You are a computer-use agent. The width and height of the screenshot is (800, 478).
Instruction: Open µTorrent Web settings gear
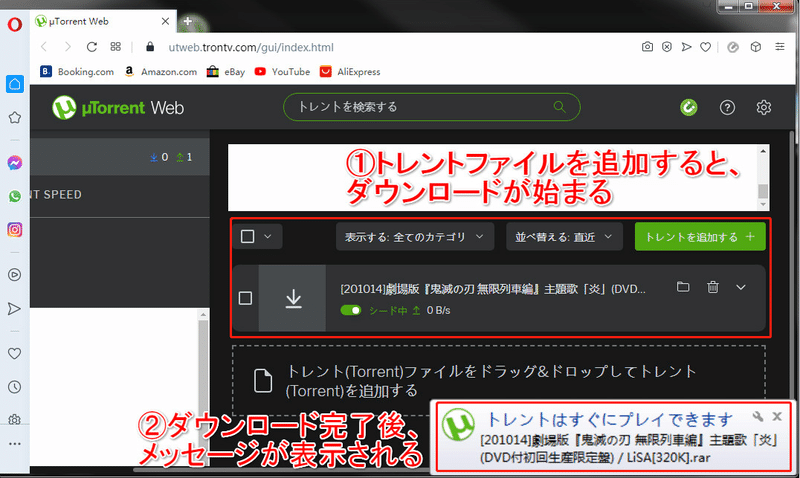(x=764, y=107)
